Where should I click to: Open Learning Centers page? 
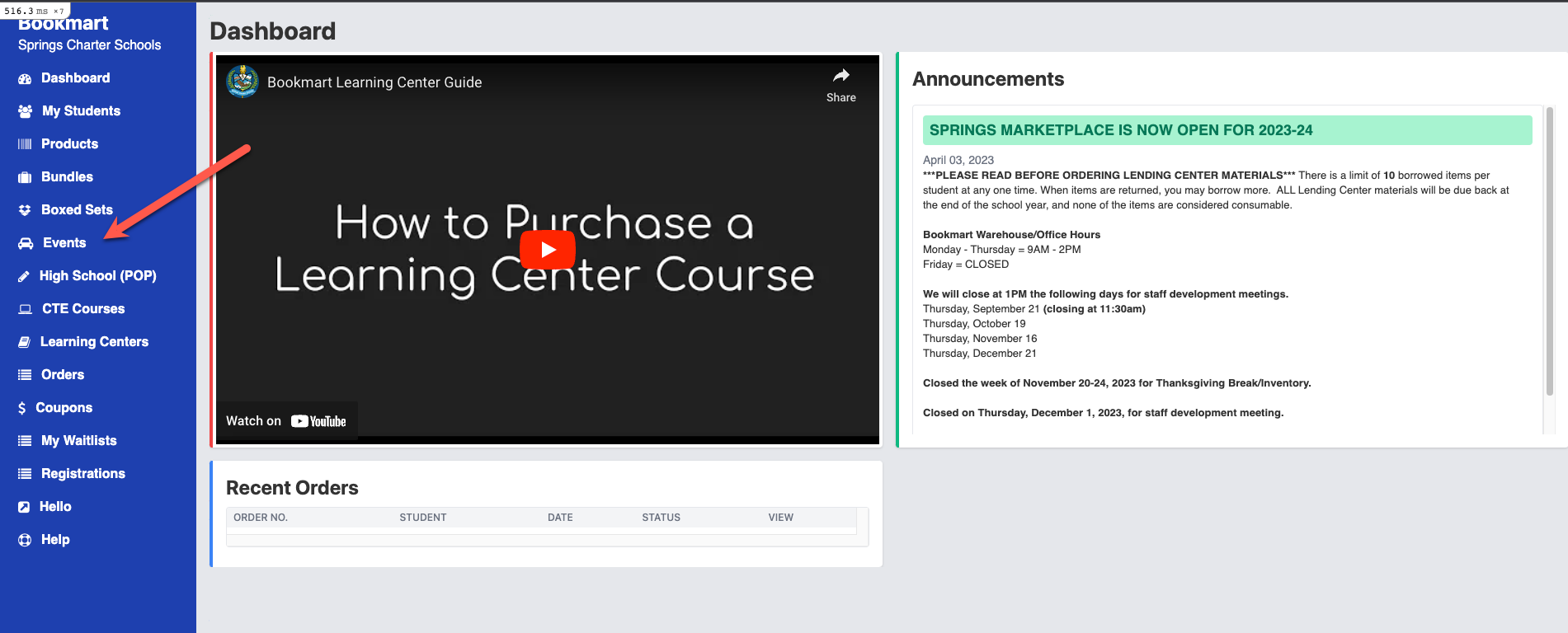(x=95, y=342)
